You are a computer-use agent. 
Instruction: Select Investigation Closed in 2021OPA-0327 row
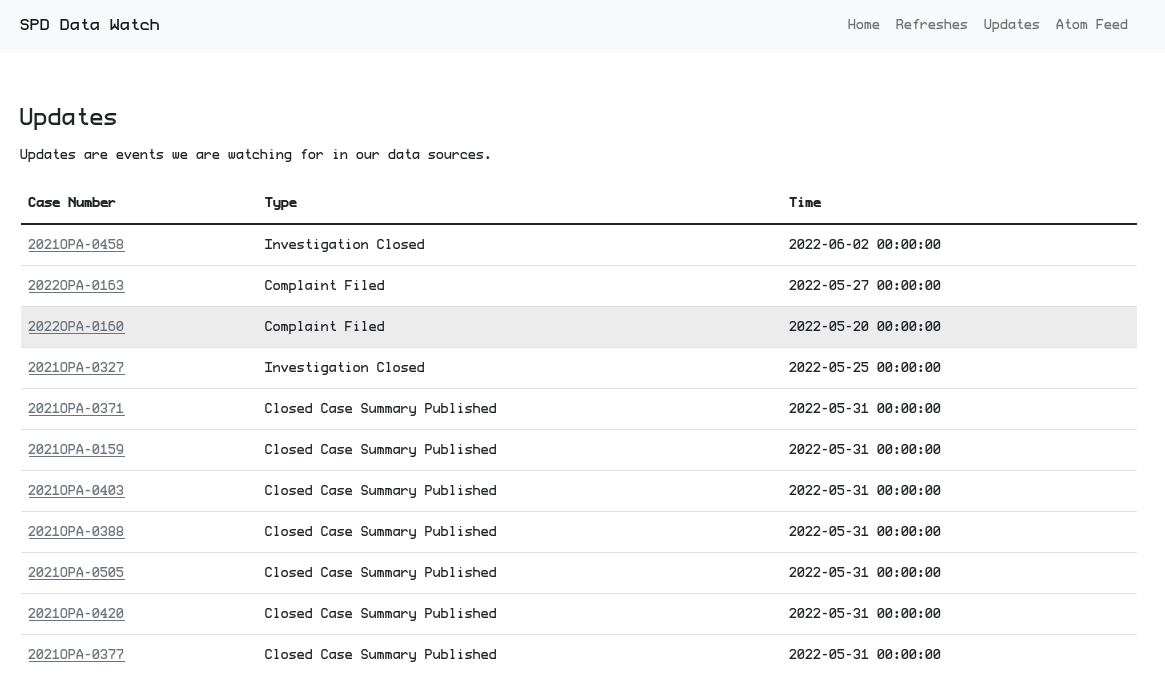click(x=344, y=367)
